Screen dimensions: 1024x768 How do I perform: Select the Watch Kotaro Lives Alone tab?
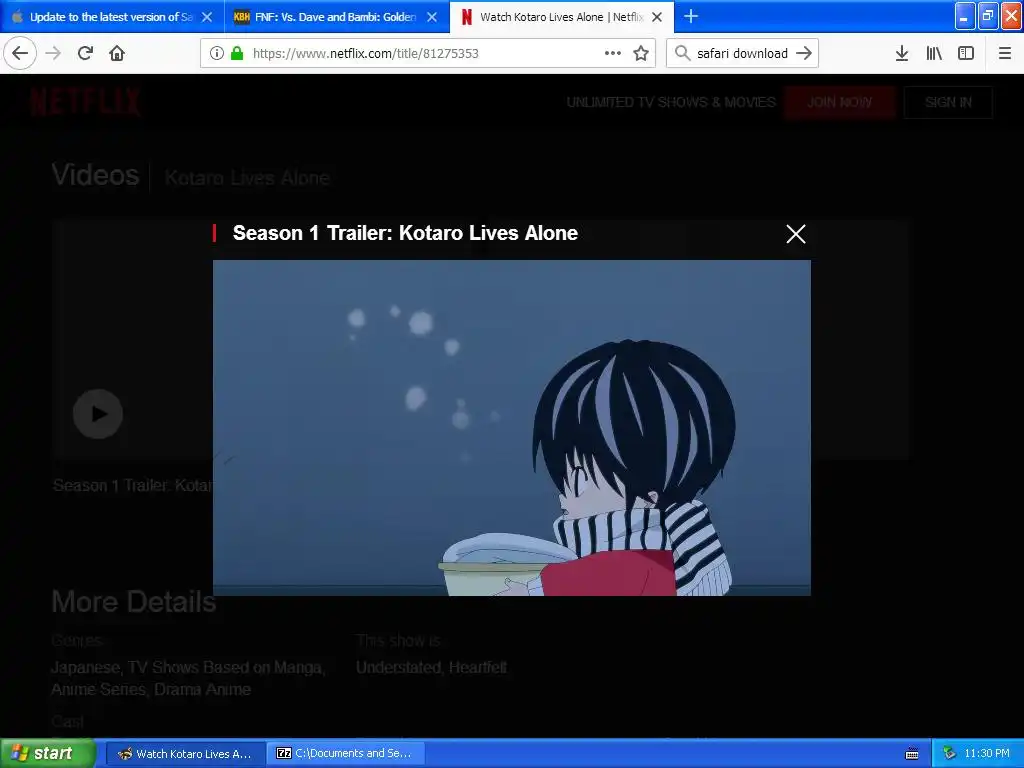click(562, 16)
